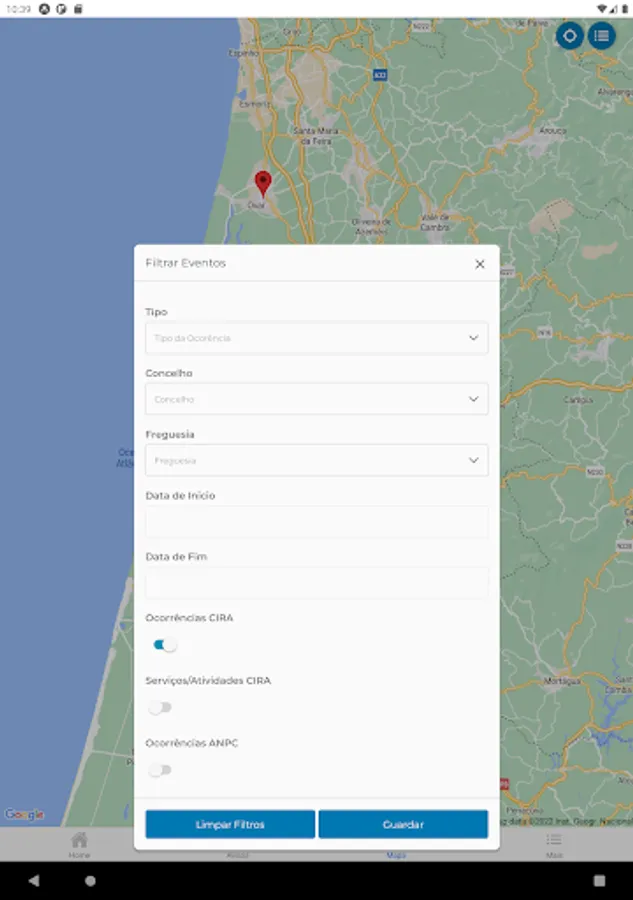Screen dimensions: 633x900
Task: Open the Tipo da Ocorrência dropdown
Action: tap(316, 338)
